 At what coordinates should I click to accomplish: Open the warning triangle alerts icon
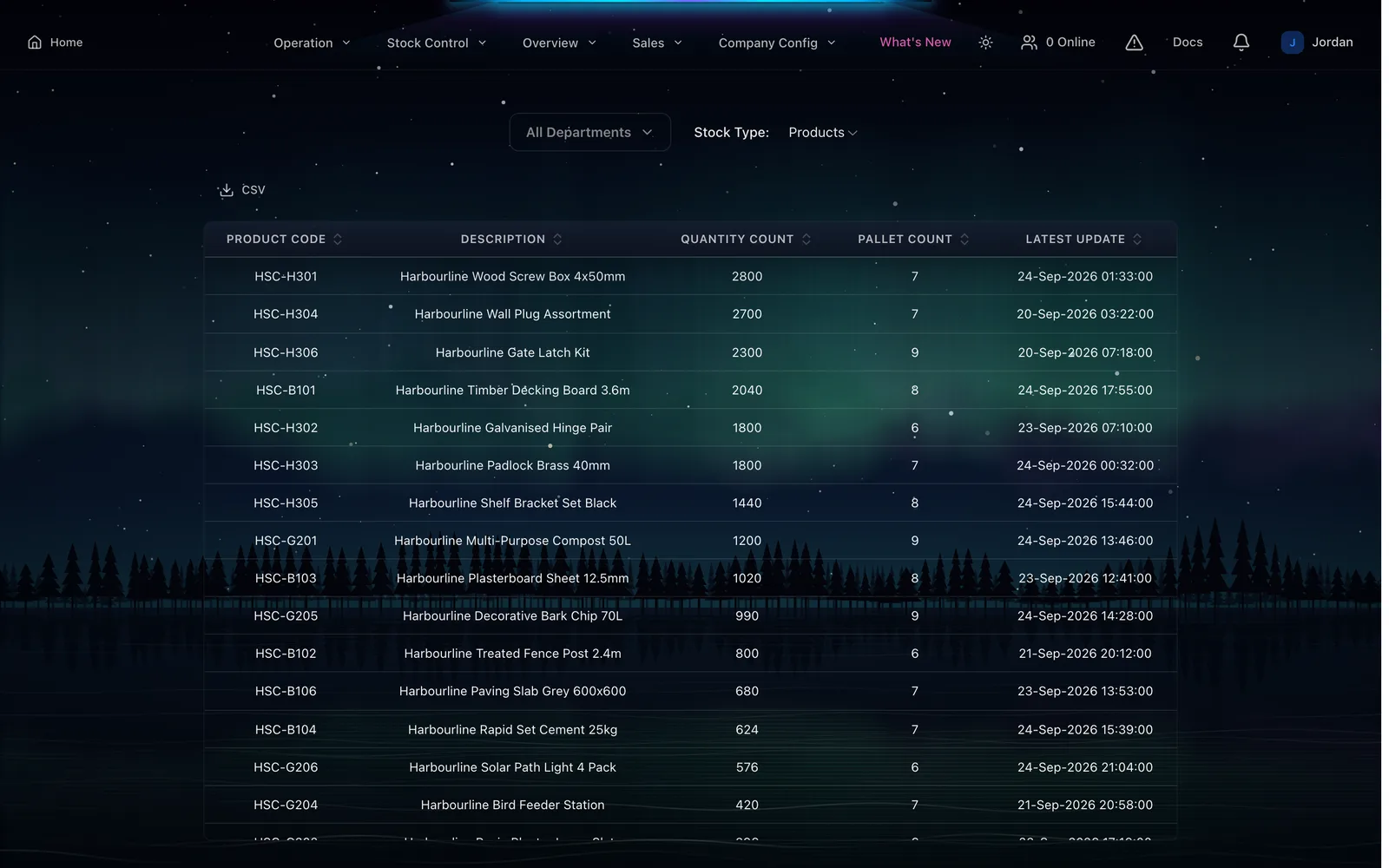pyautogui.click(x=1134, y=43)
